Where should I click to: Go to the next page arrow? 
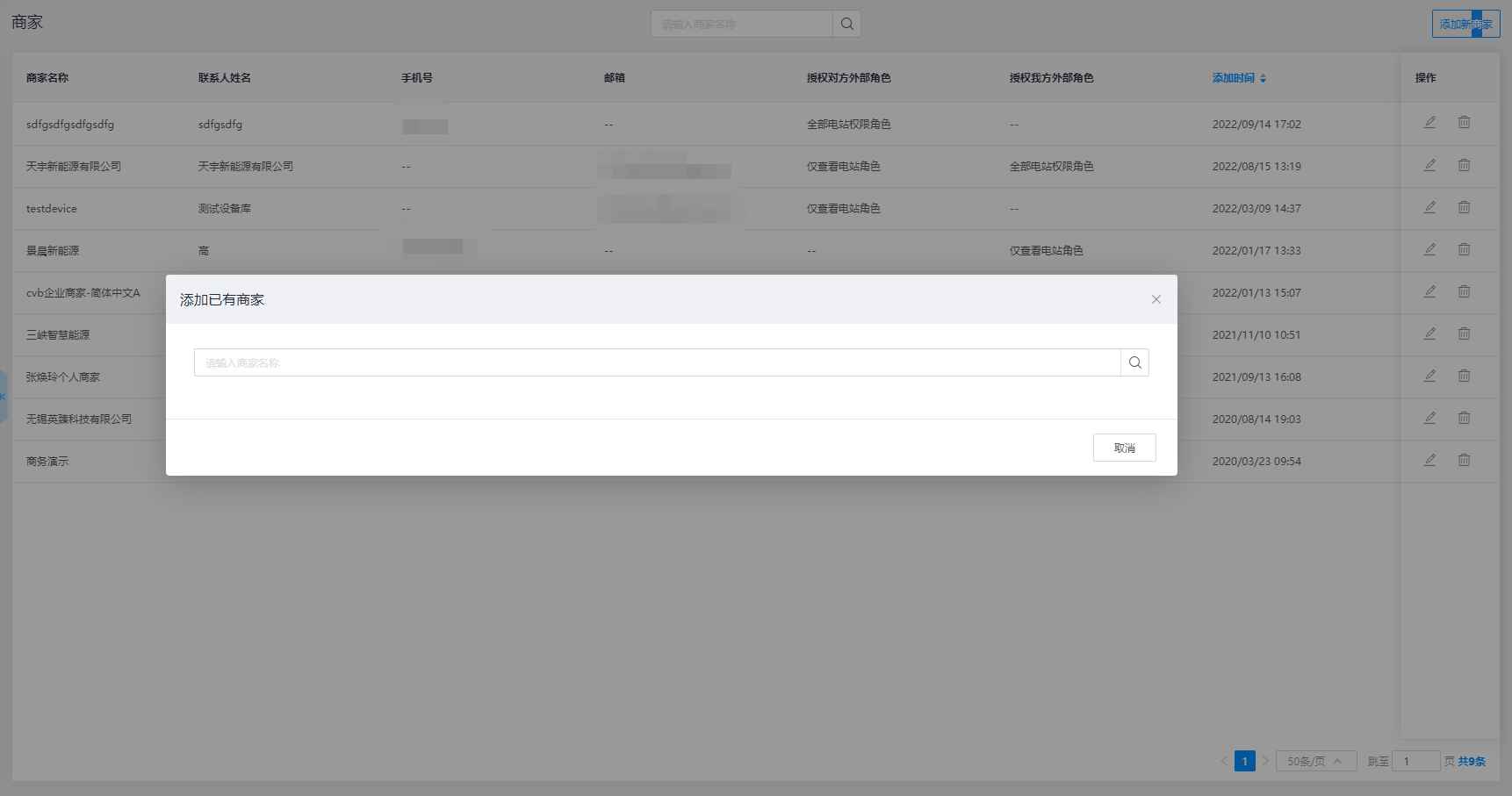coord(1265,761)
